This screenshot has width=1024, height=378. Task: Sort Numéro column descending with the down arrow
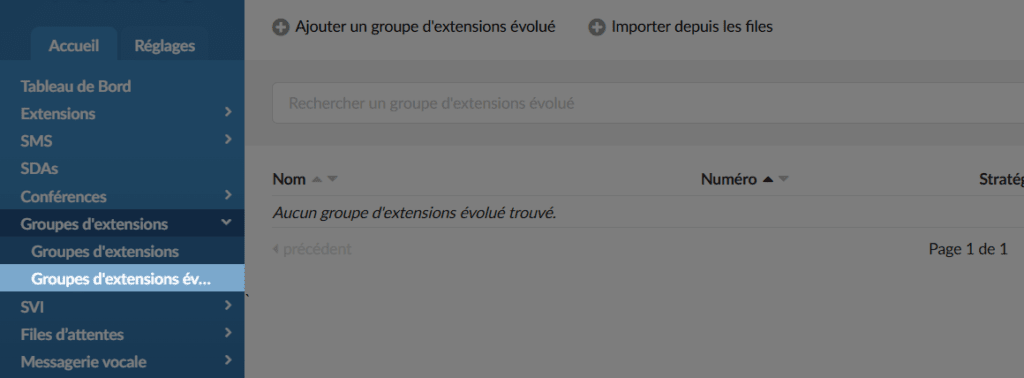[784, 179]
